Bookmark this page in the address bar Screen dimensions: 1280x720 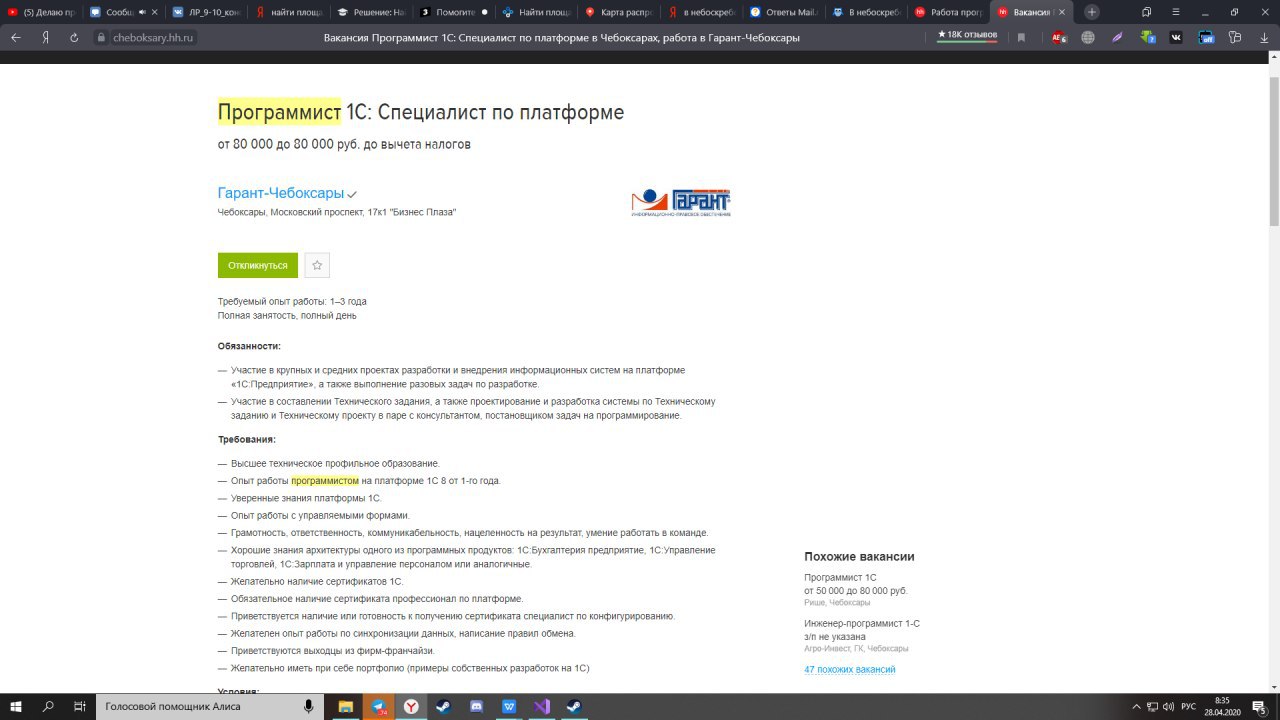[x=1021, y=37]
